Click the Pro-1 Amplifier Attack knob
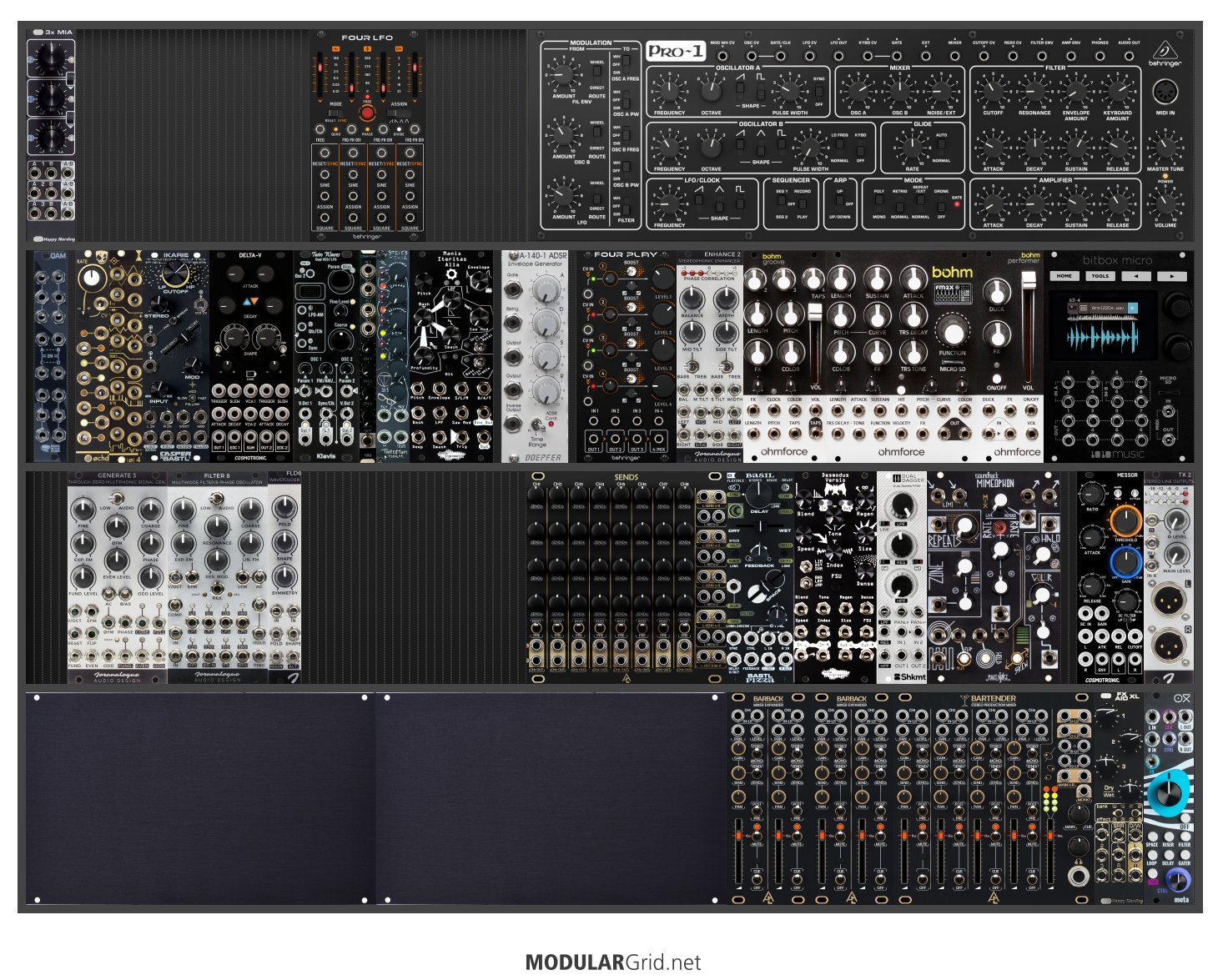1228x980 pixels. click(x=993, y=203)
